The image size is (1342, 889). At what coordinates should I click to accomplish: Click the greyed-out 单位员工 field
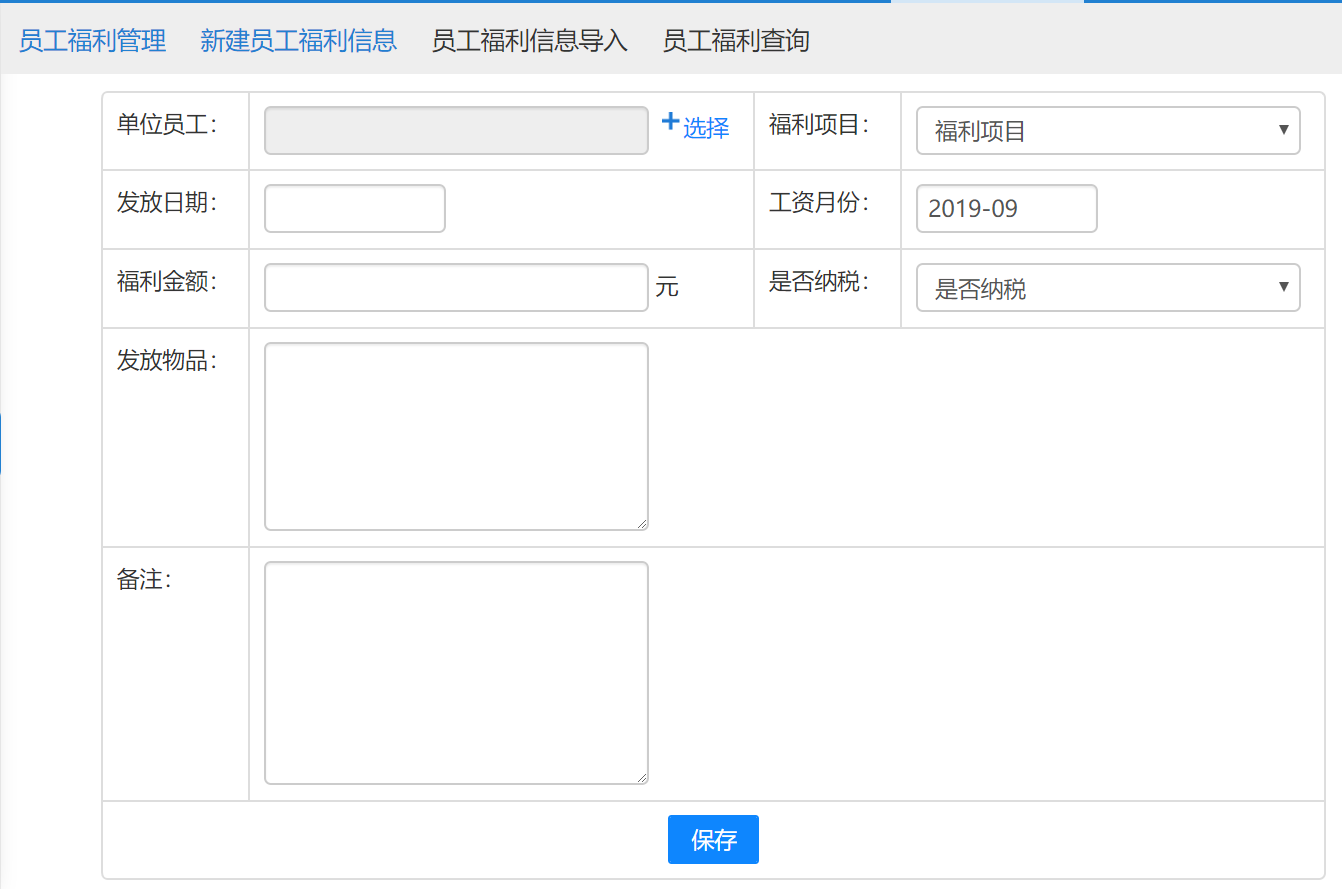click(456, 131)
